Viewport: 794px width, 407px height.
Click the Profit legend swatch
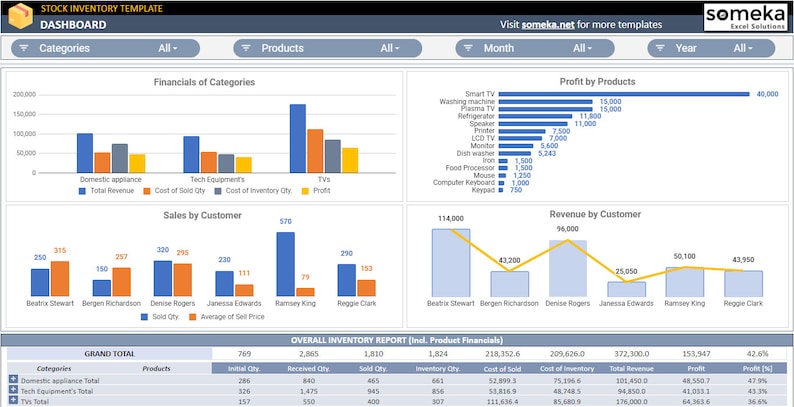point(305,191)
